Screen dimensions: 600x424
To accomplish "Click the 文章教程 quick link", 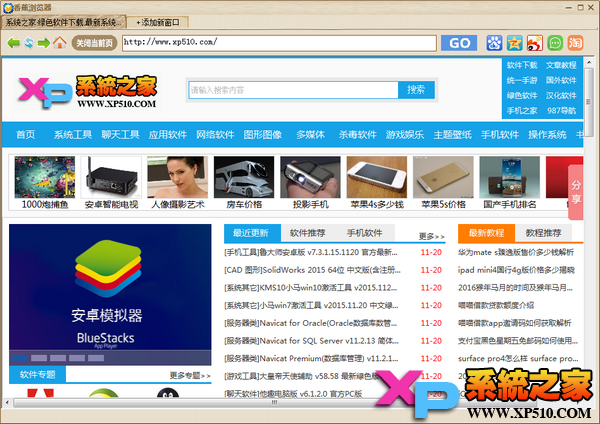I will click(561, 65).
